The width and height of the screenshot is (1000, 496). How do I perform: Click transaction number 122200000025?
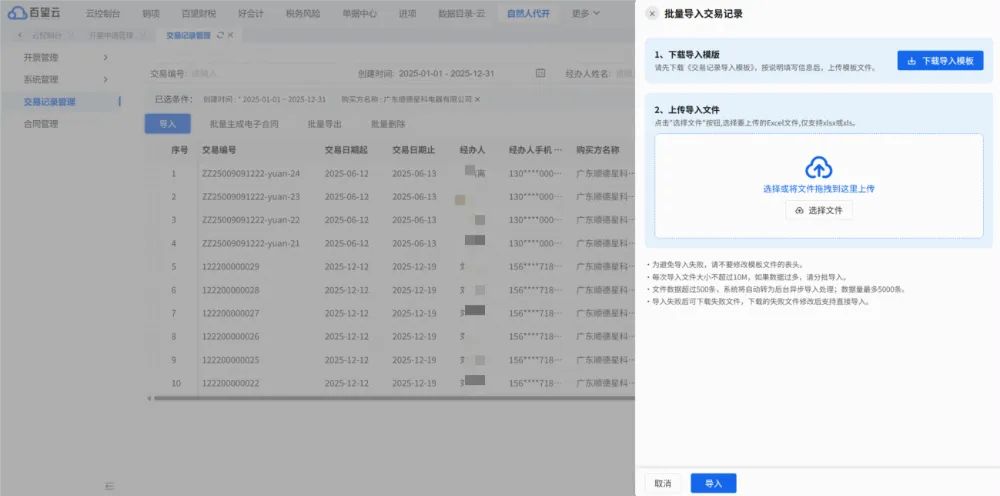point(231,360)
